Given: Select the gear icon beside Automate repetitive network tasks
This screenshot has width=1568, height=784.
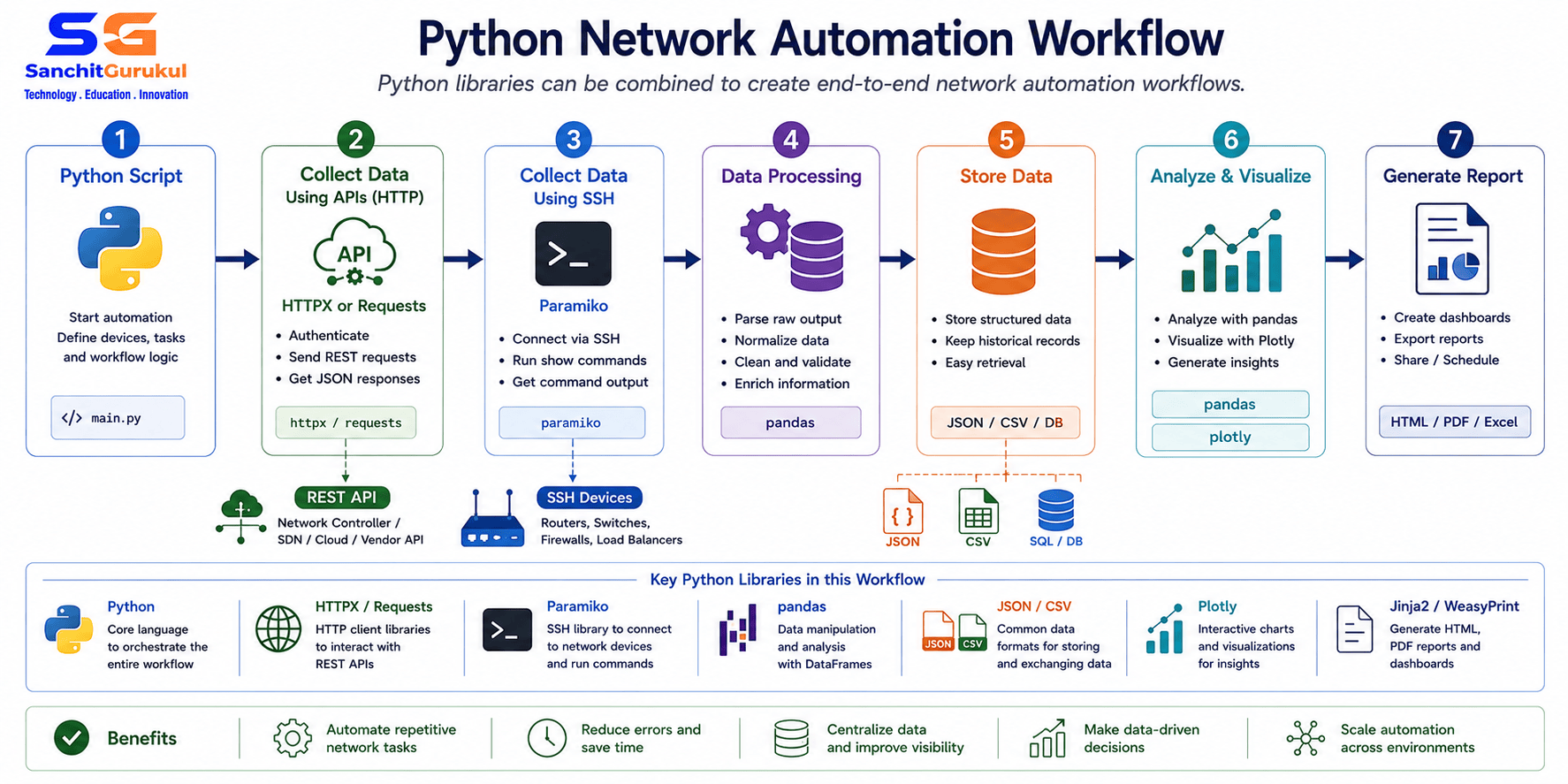Looking at the screenshot, I should [293, 737].
